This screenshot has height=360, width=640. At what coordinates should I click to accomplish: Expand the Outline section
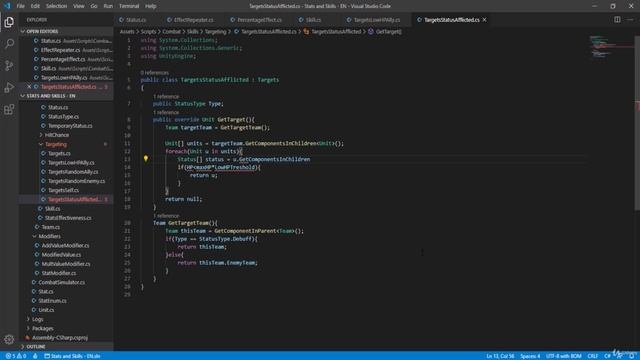(36, 346)
